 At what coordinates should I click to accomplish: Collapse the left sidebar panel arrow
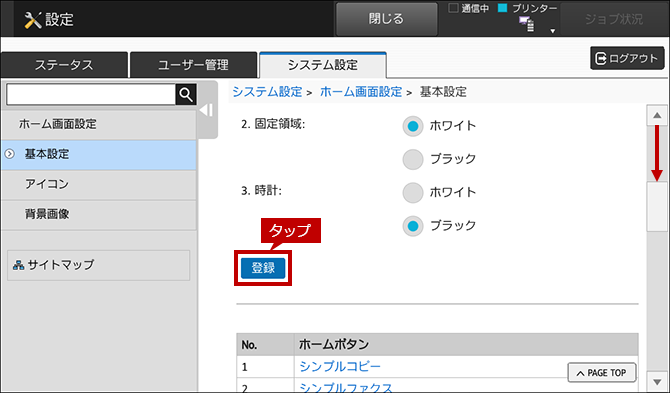pyautogui.click(x=207, y=110)
